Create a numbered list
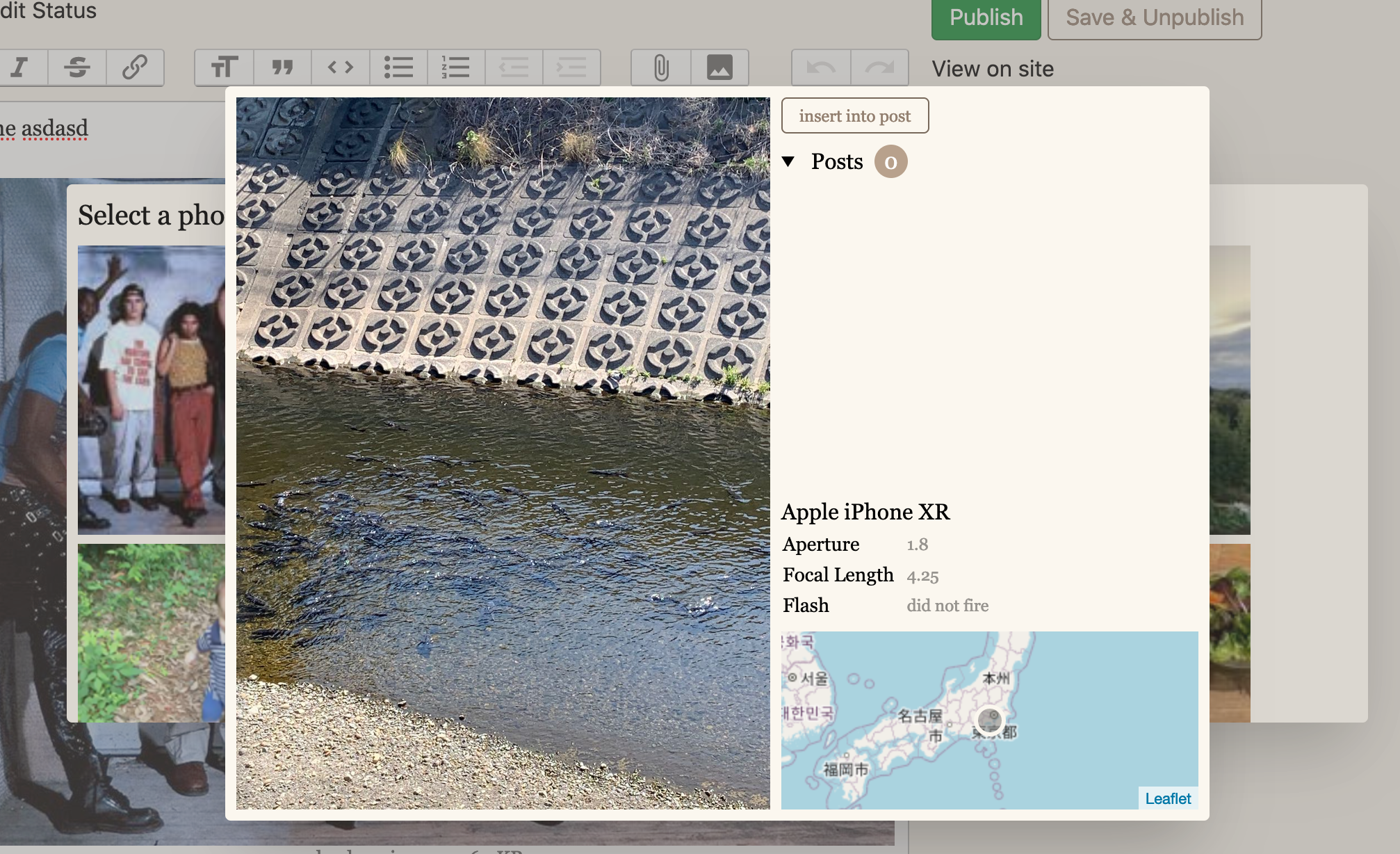The image size is (1400, 854). (x=455, y=67)
